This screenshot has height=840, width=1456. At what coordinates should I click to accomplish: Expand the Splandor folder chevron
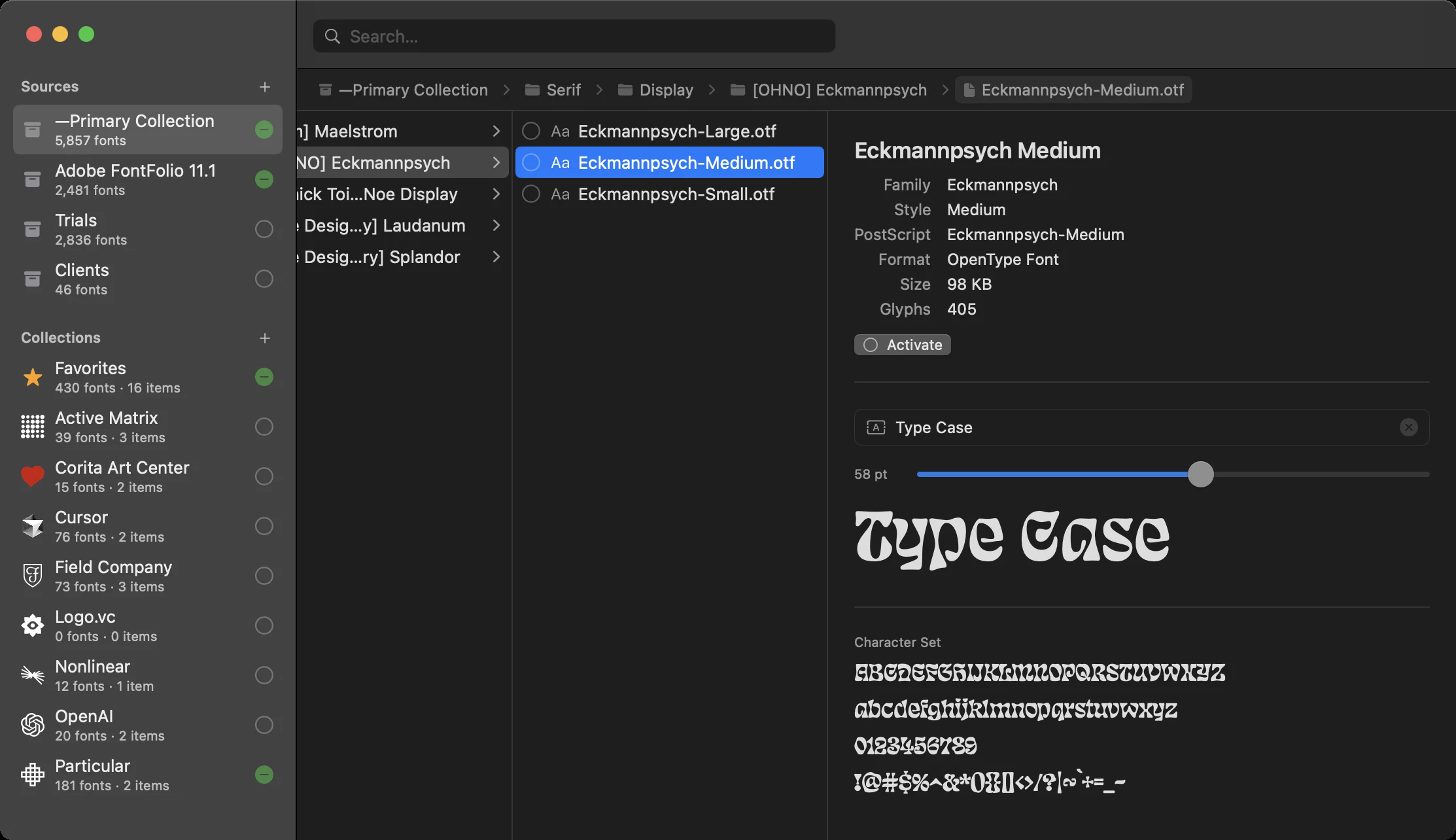(x=496, y=257)
